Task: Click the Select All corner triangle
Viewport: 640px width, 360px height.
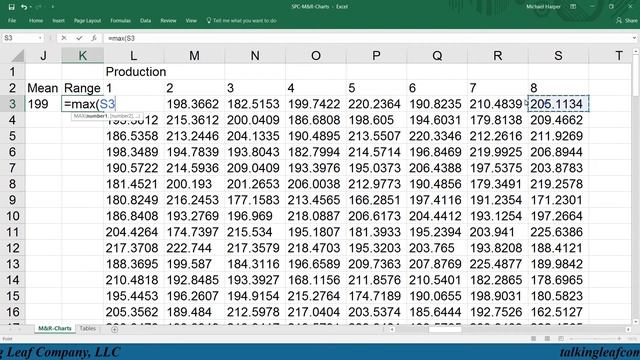Action: 18,56
